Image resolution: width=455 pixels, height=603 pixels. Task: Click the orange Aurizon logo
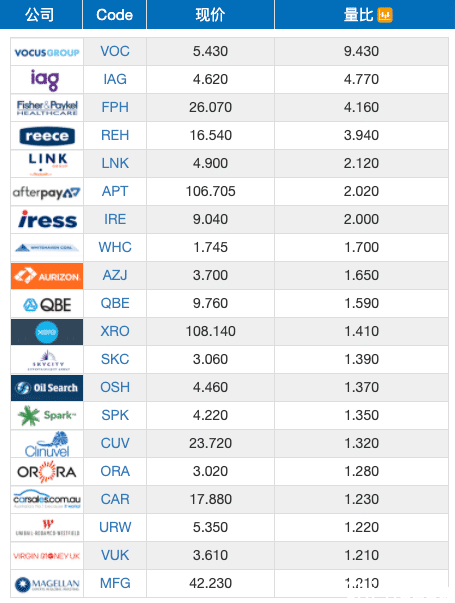tap(47, 276)
